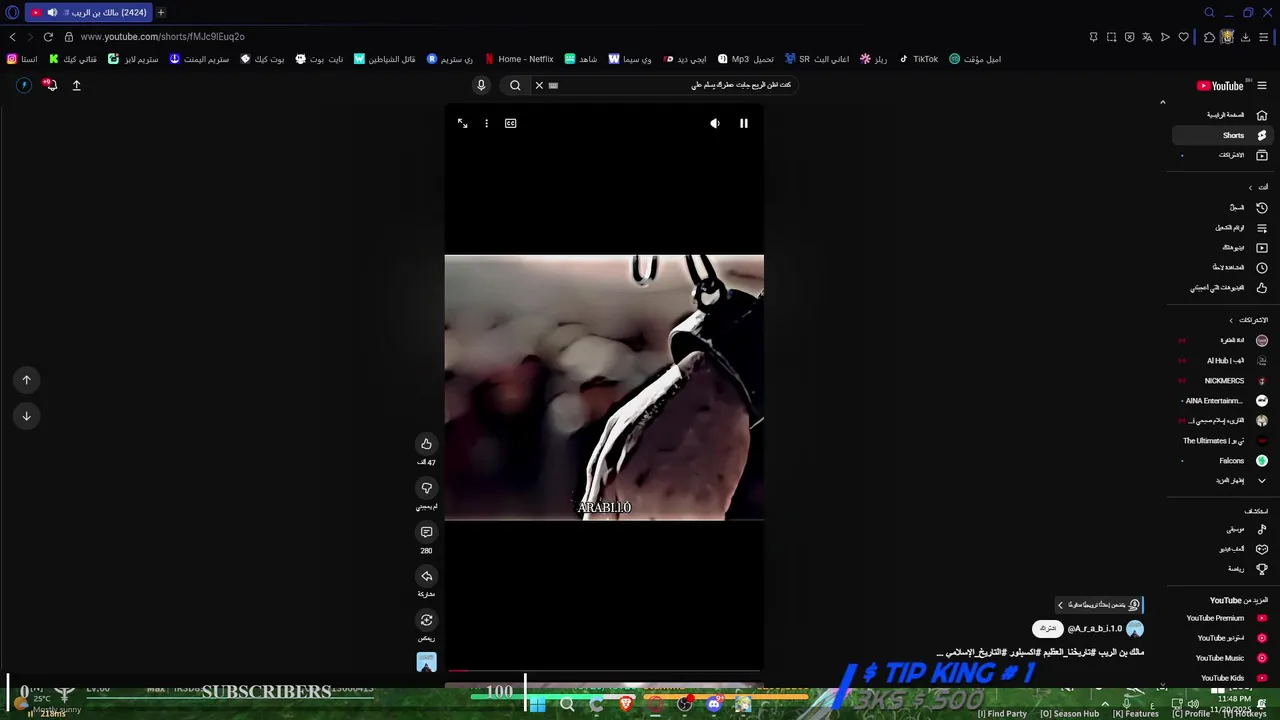
Task: Open the Short's sound source thumbnail
Action: click(x=426, y=662)
